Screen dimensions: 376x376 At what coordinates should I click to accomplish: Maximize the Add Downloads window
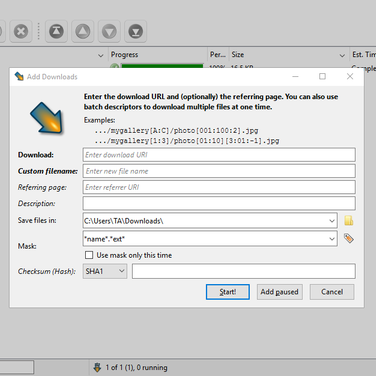[x=322, y=76]
